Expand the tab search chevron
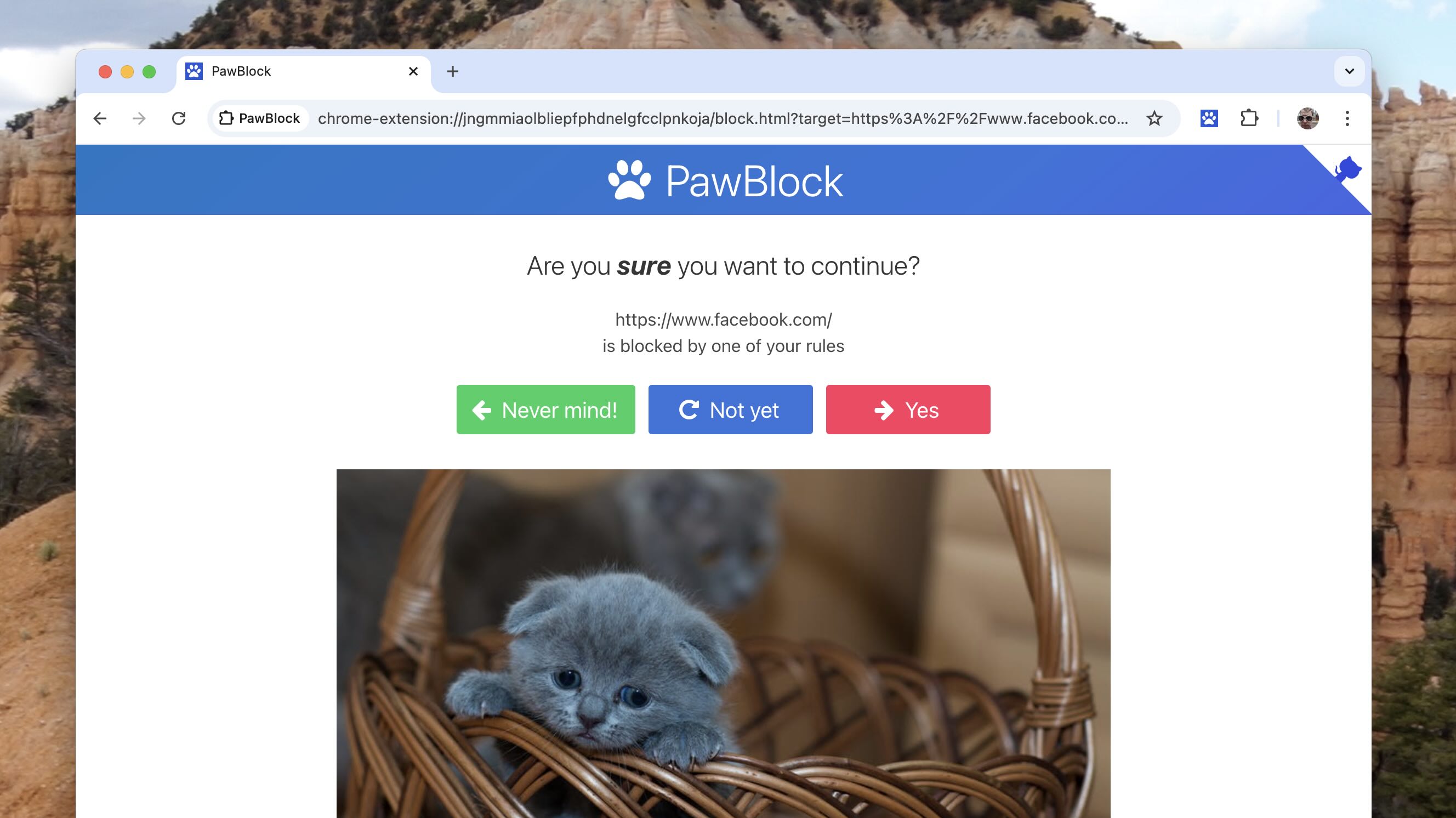 coord(1349,71)
